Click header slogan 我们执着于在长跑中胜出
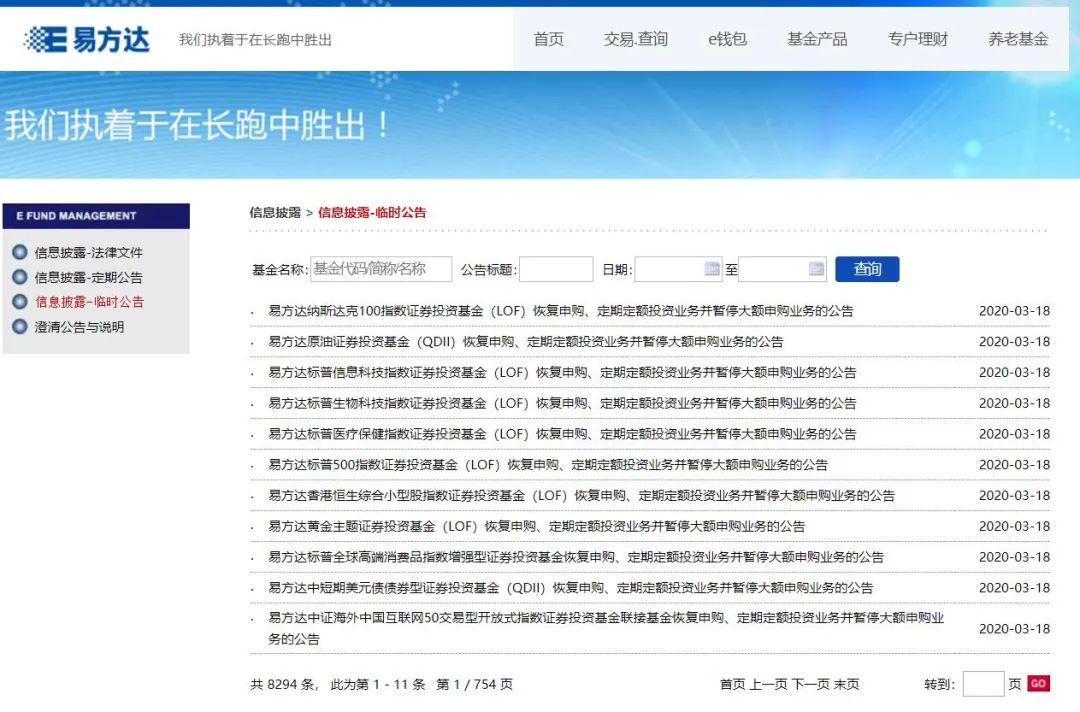 coord(255,39)
